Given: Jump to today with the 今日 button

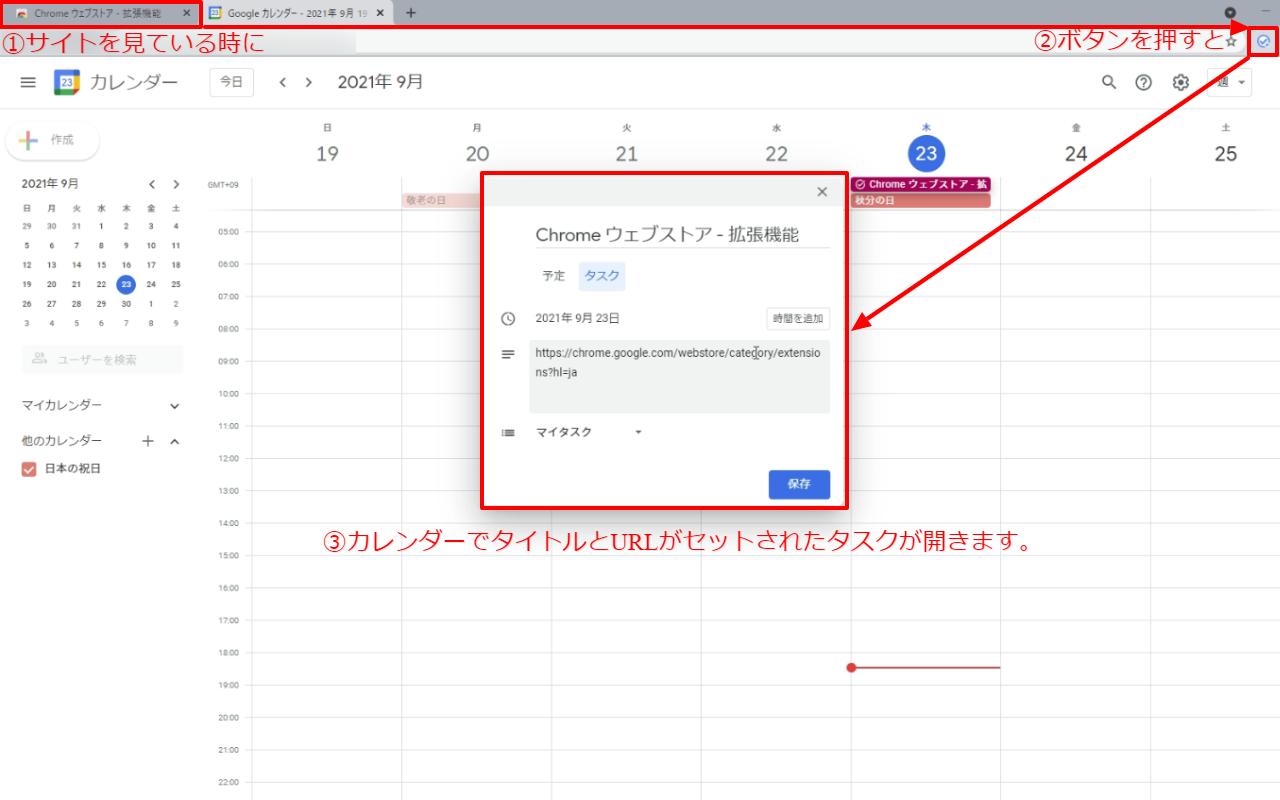Looking at the screenshot, I should pos(231,82).
